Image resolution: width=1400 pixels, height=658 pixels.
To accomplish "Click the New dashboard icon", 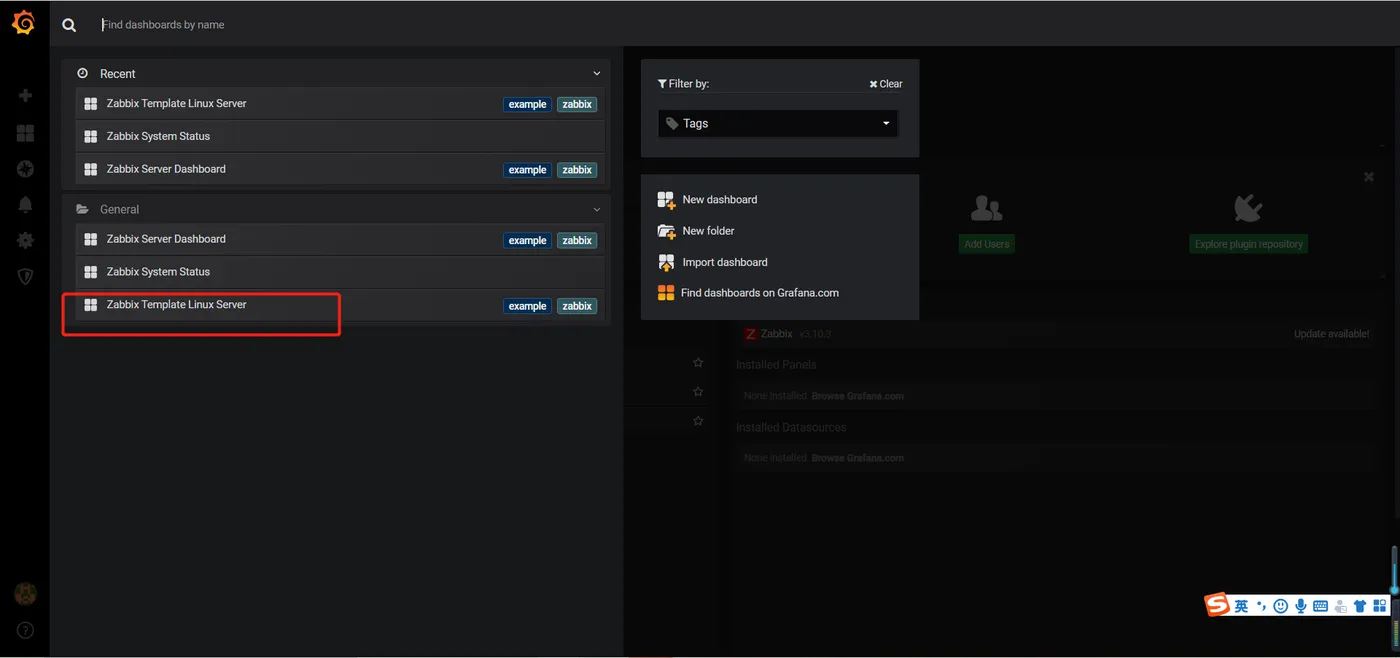I will coord(666,200).
